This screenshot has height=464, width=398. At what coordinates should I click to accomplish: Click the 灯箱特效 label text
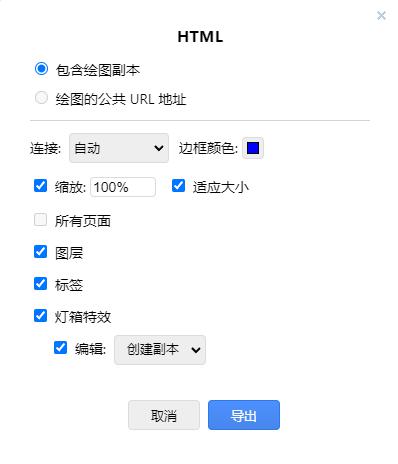[83, 317]
